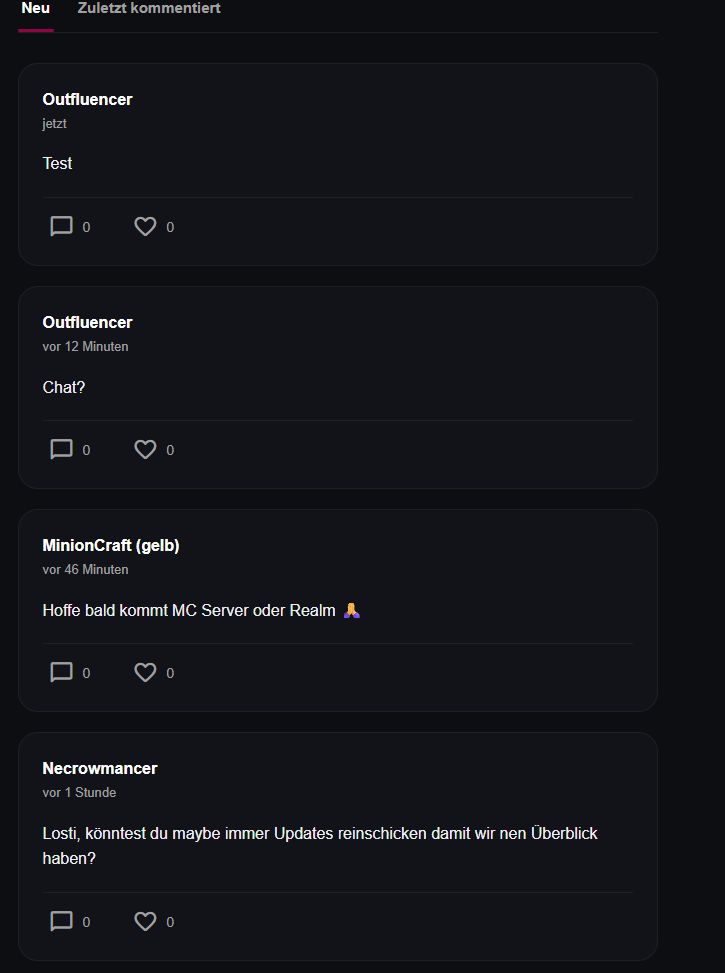Open comments on Necrowmancer's post
The height and width of the screenshot is (973, 725).
62,922
